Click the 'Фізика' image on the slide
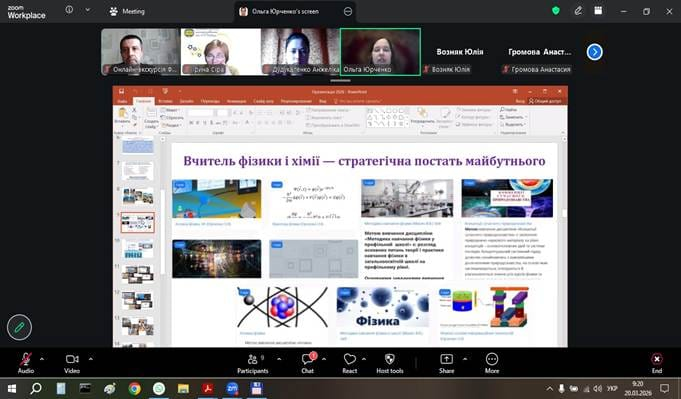Viewport: 681px width, 399px height. (383, 307)
